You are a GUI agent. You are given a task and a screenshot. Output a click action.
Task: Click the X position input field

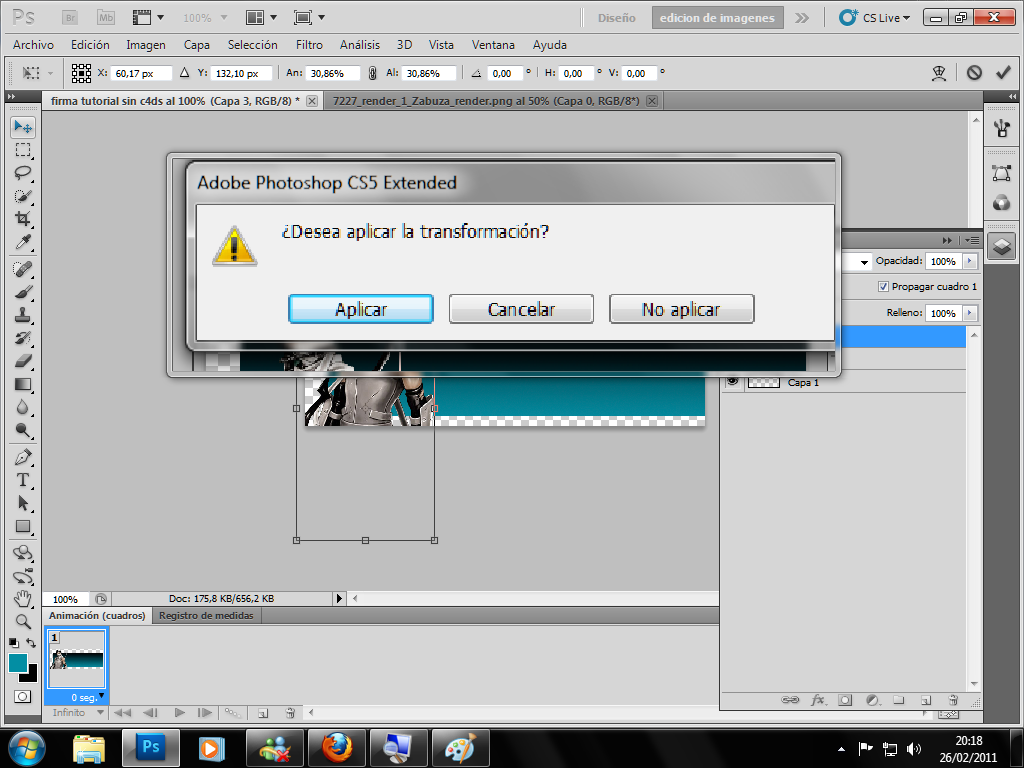tap(141, 73)
